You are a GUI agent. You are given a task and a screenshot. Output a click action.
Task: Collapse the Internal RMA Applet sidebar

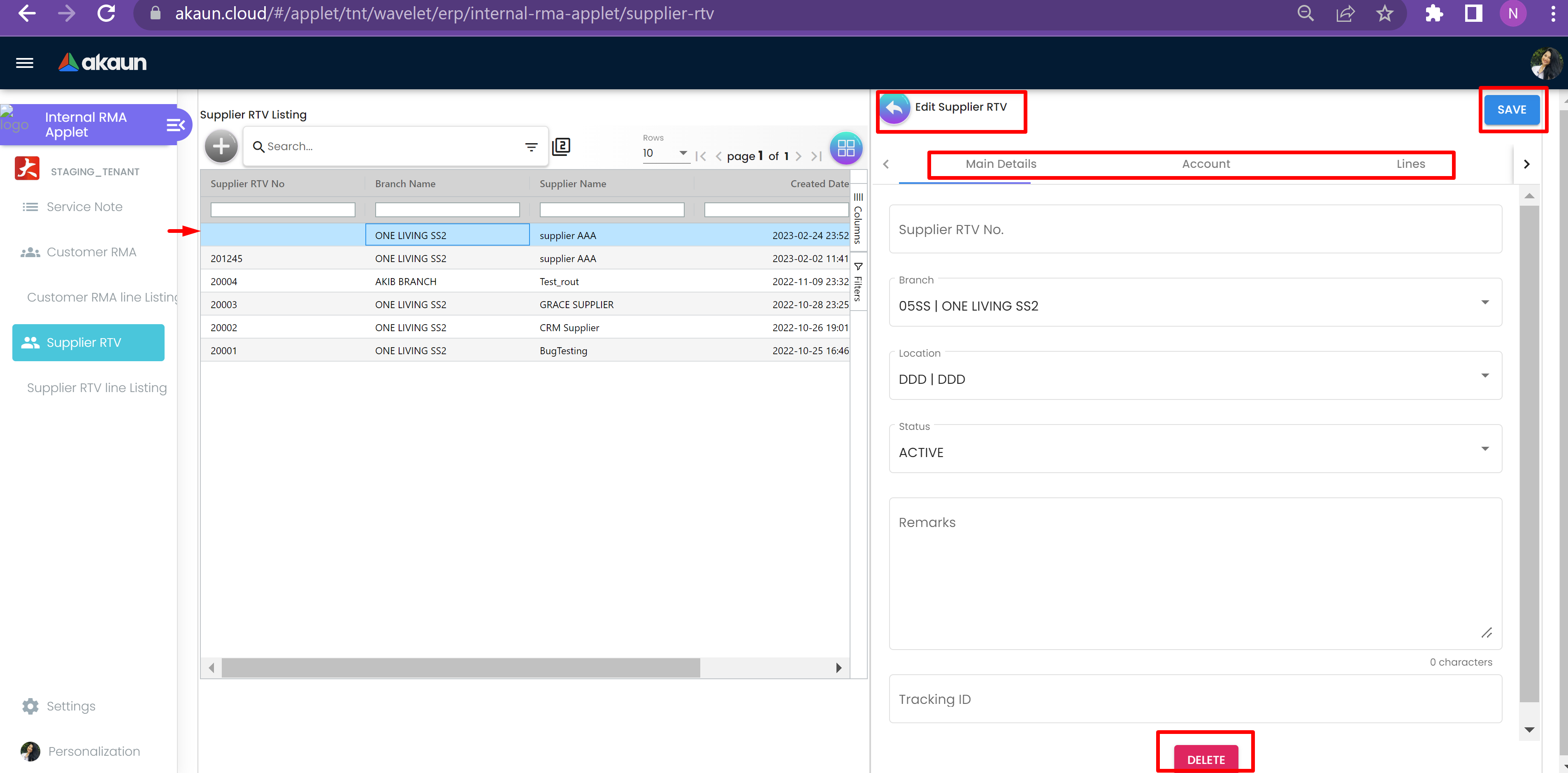pyautogui.click(x=175, y=125)
